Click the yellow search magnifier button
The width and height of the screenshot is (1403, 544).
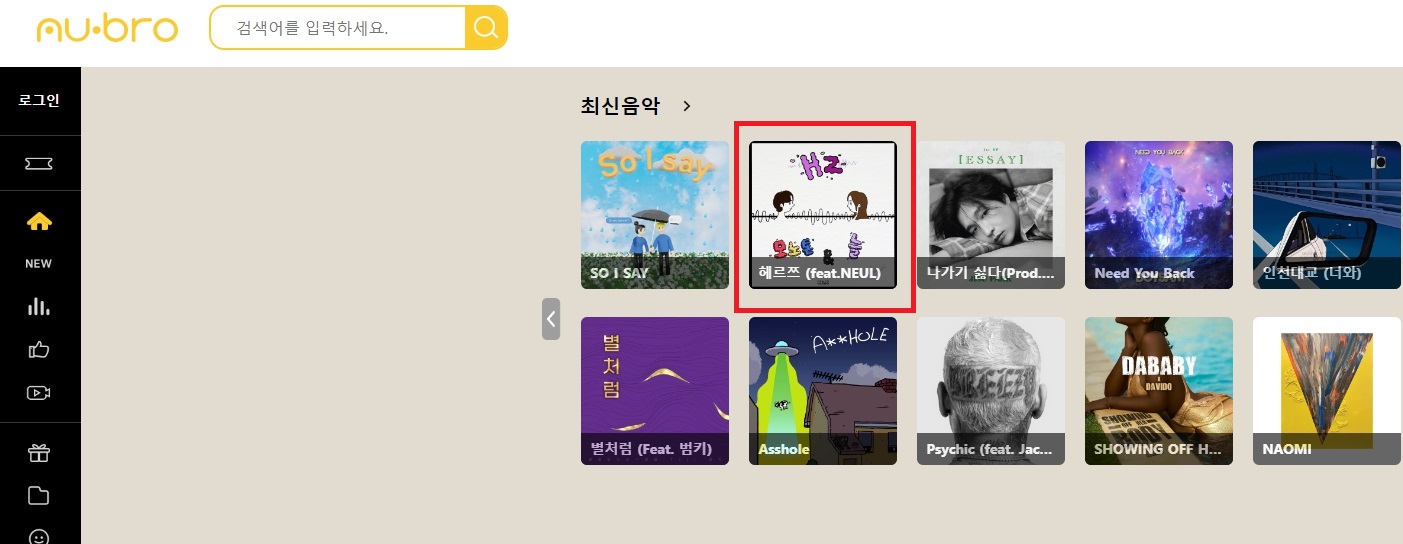[486, 28]
